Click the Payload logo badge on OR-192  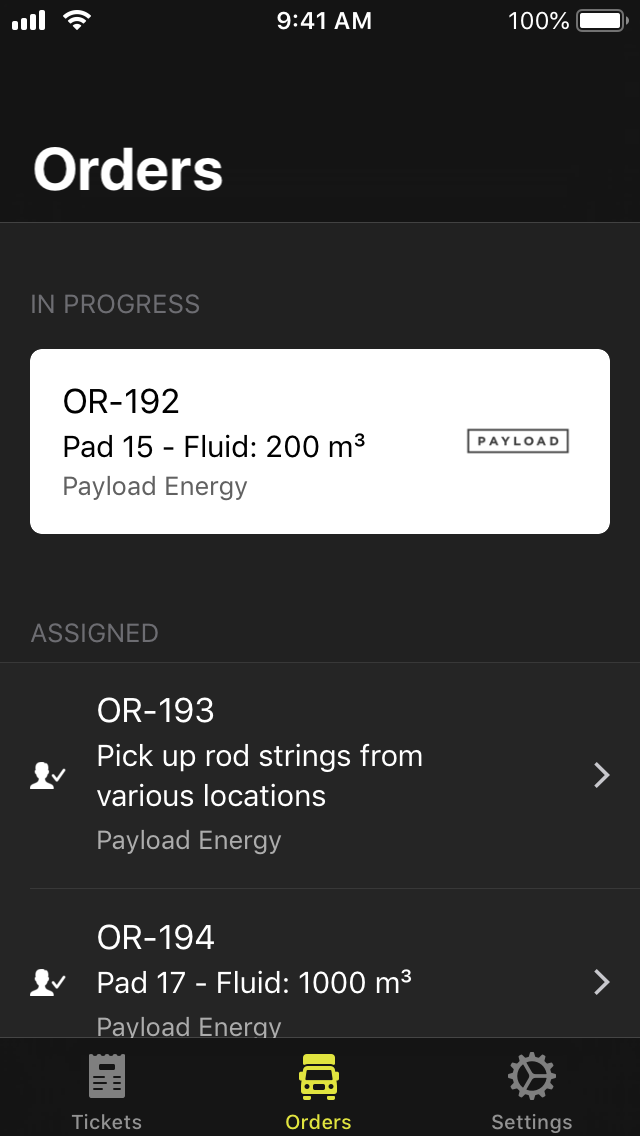pyautogui.click(x=518, y=440)
